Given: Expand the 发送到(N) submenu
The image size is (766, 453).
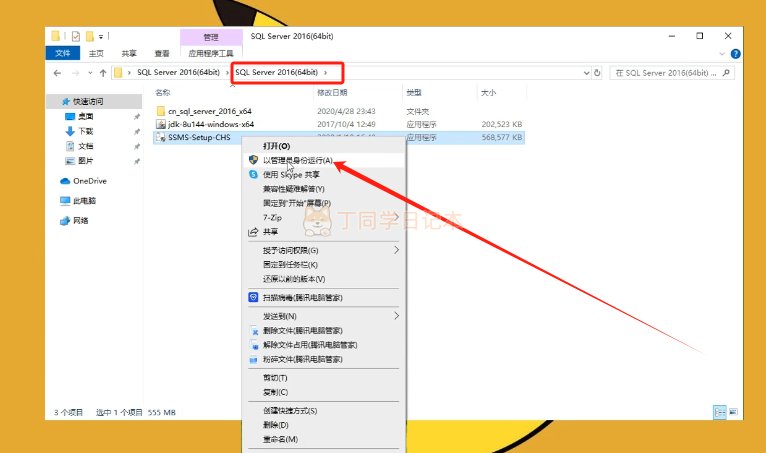Looking at the screenshot, I should point(324,316).
